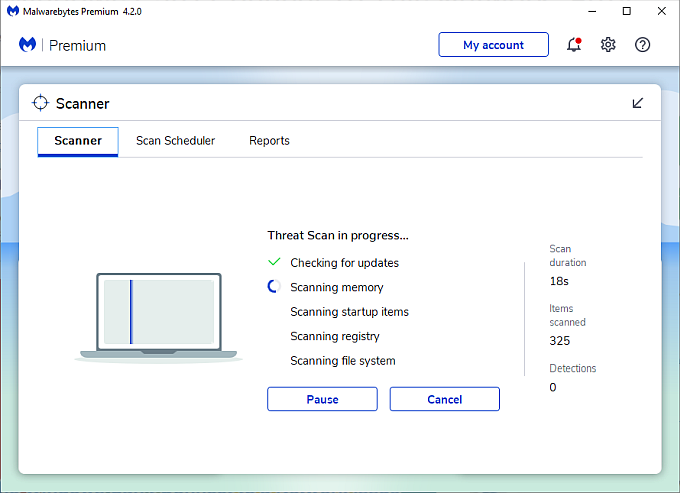Screen dimensions: 680x493
Task: Click the crosshair Scanner icon
Action: pos(40,103)
